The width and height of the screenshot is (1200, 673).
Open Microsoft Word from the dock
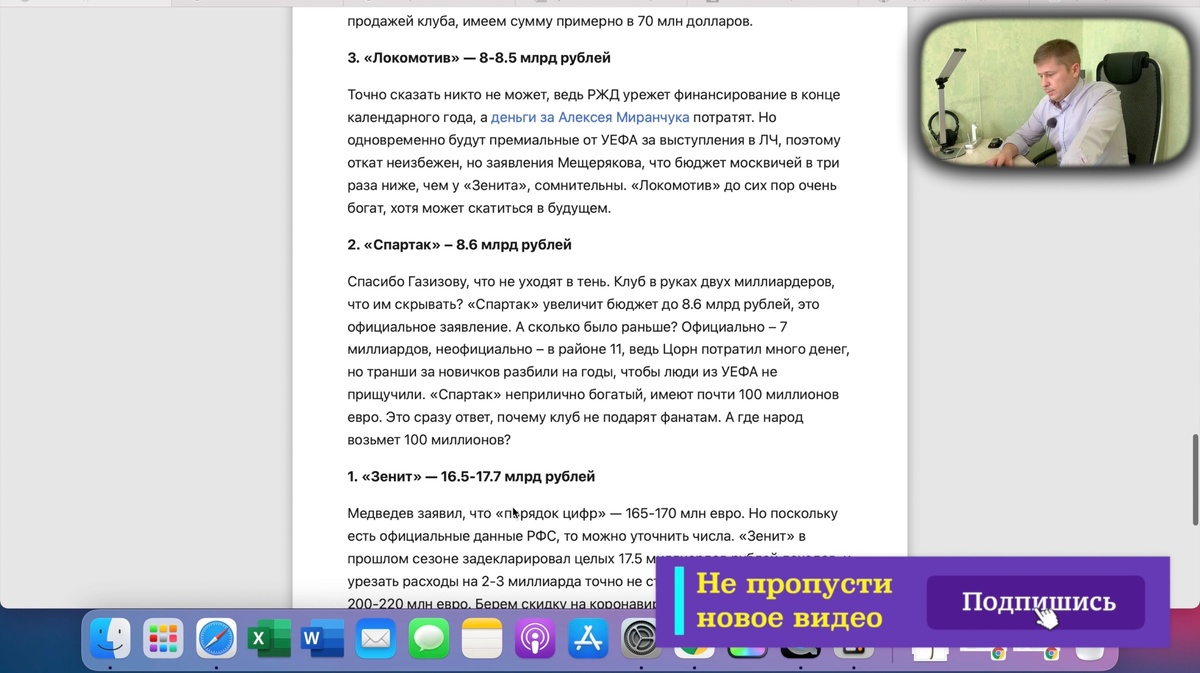coord(322,638)
